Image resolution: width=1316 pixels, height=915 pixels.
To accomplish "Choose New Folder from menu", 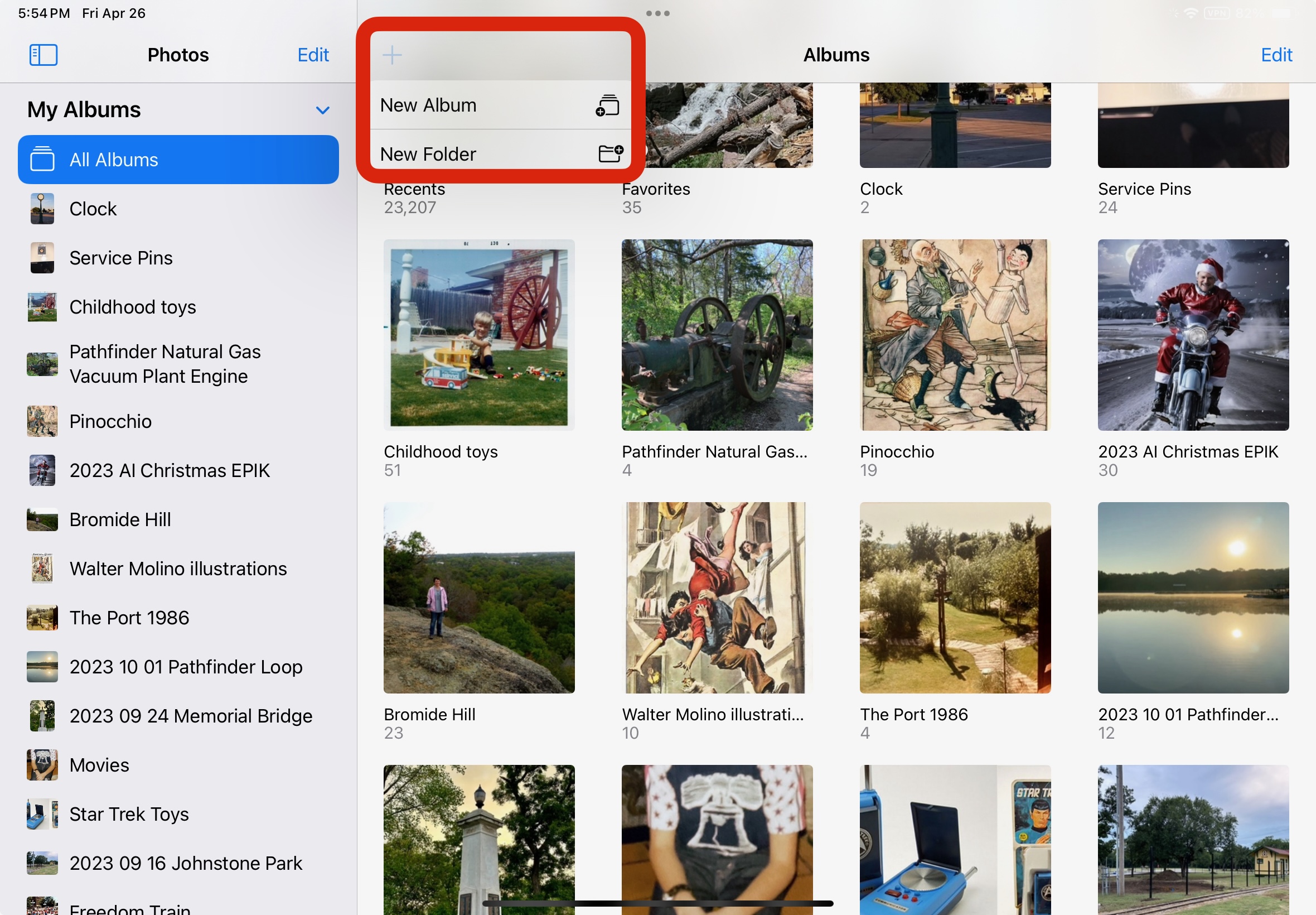I will (429, 153).
